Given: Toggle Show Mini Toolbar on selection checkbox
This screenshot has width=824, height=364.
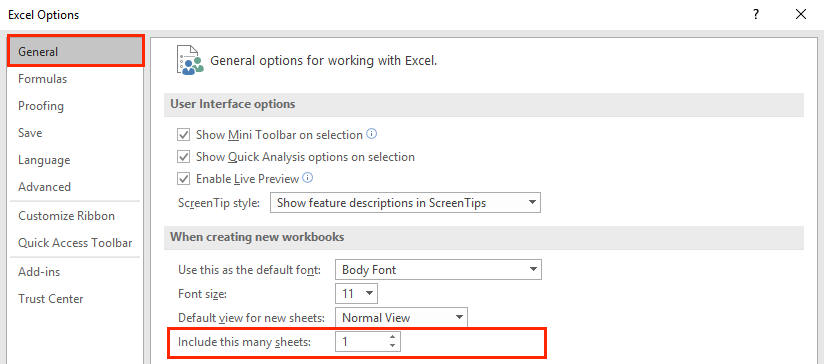Looking at the screenshot, I should (183, 135).
